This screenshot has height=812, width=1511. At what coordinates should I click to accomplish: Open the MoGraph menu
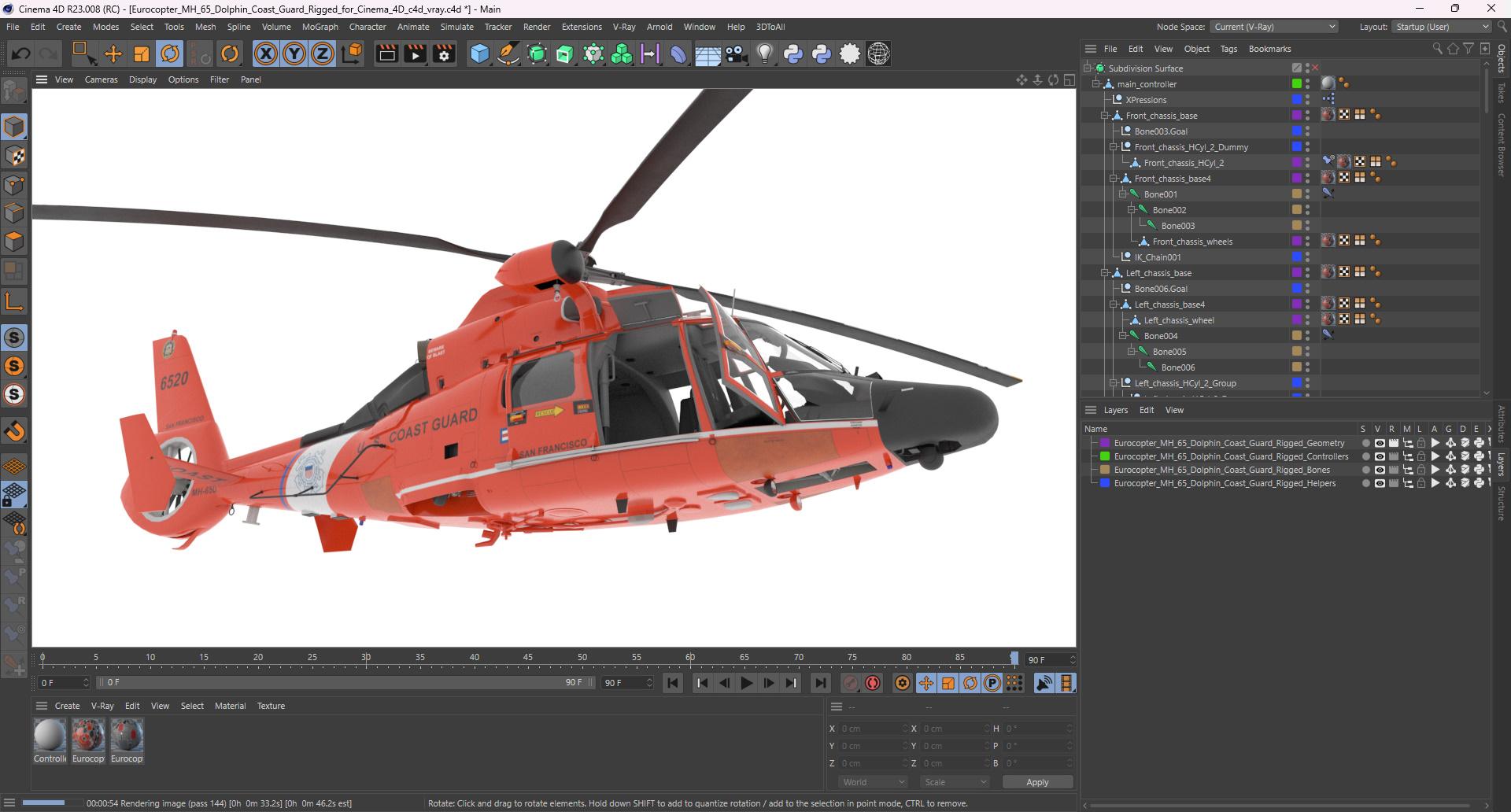pos(320,27)
